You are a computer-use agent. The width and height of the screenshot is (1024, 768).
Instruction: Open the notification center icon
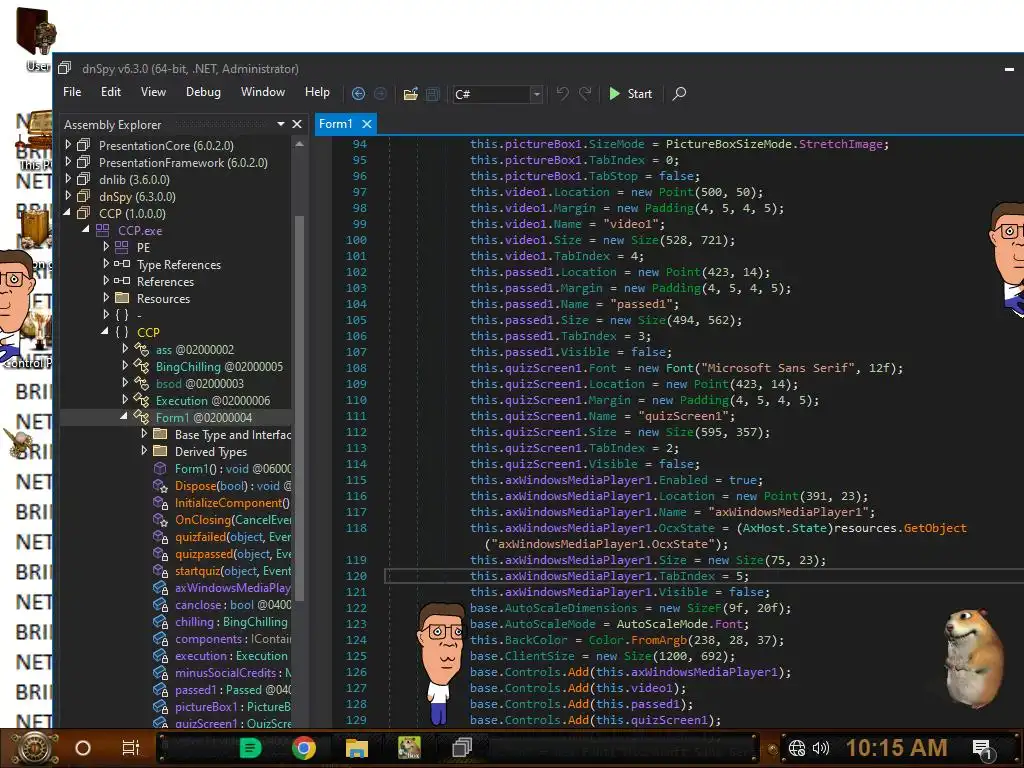point(984,749)
